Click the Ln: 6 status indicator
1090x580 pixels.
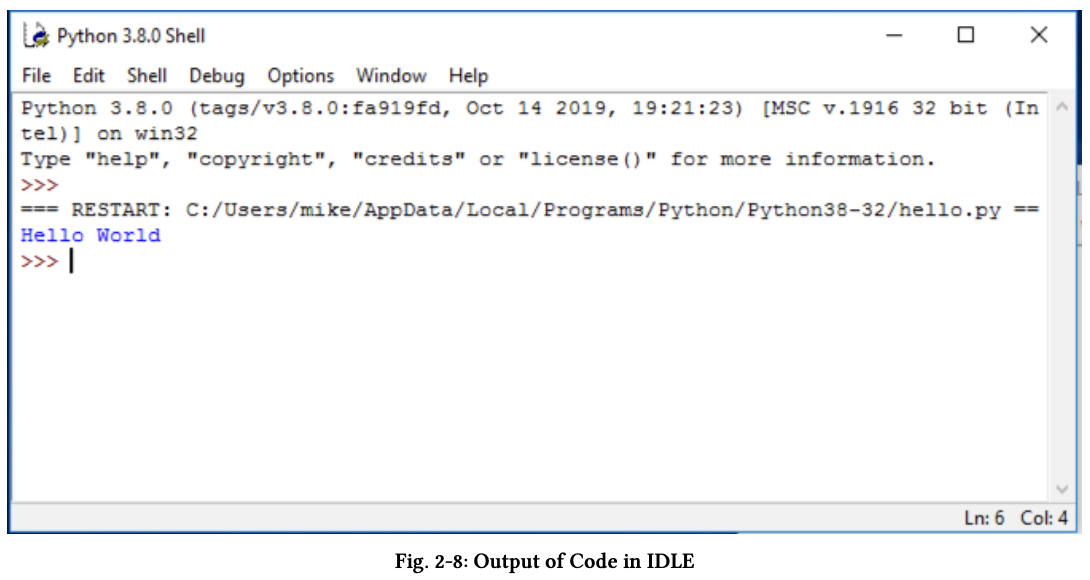click(x=984, y=518)
